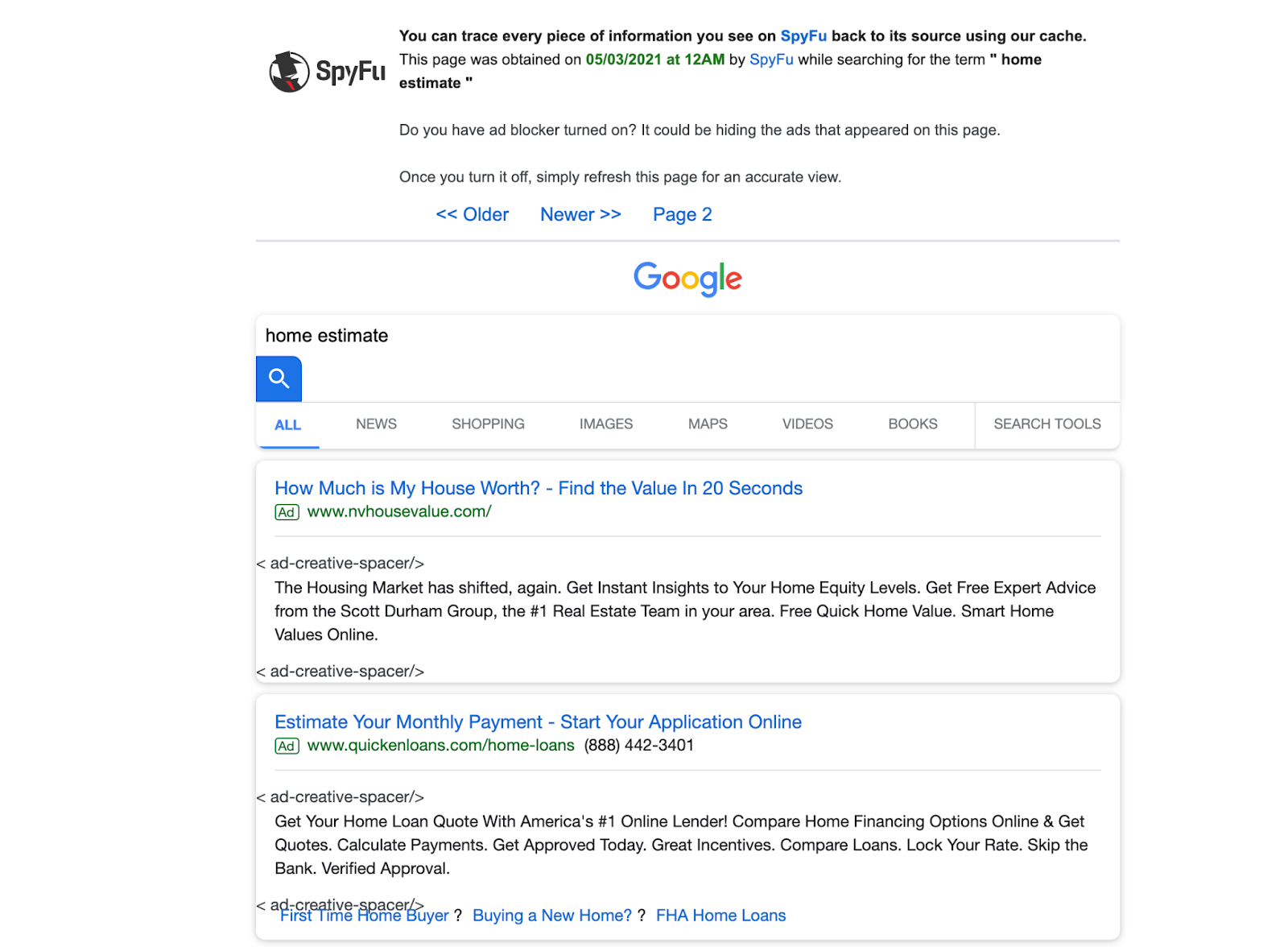Switch to the SHOPPING tab

click(488, 424)
